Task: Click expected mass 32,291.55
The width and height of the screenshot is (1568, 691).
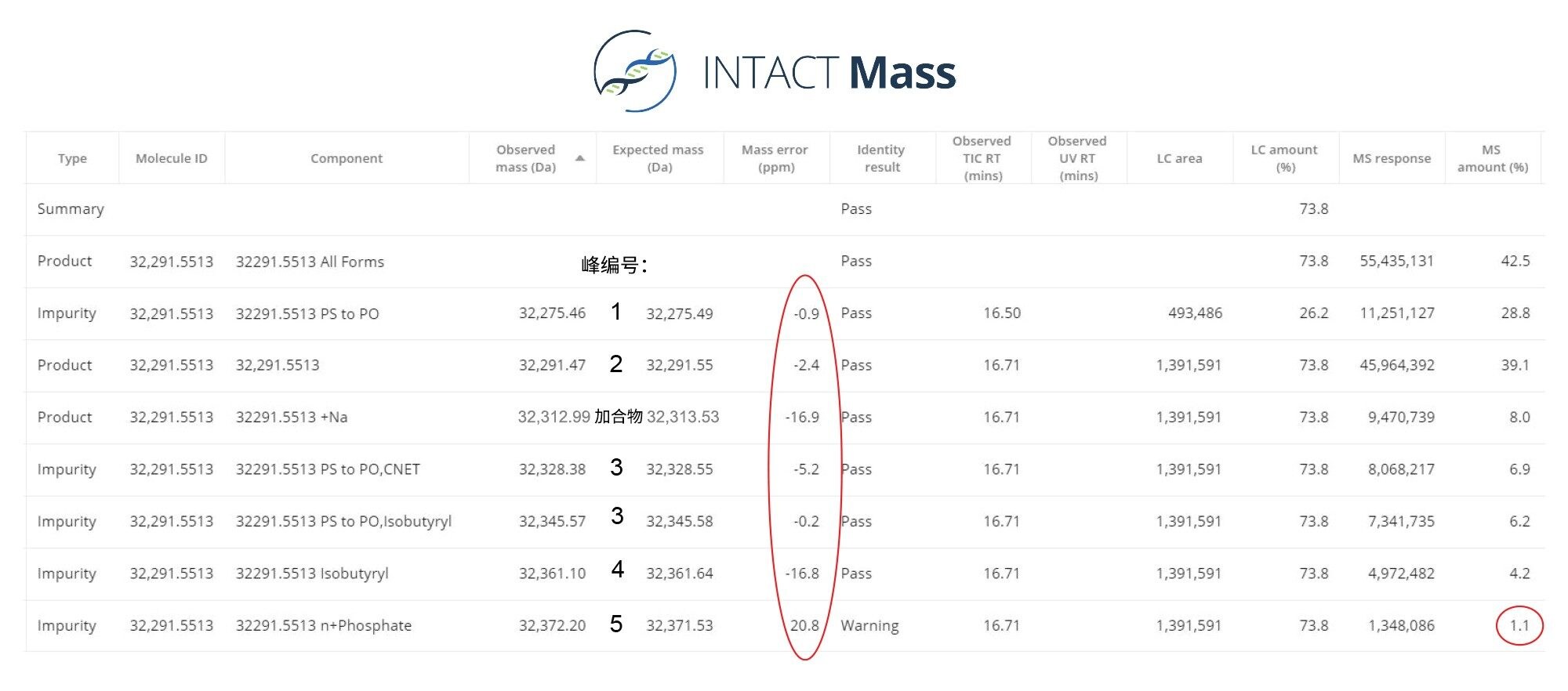Action: click(x=680, y=365)
